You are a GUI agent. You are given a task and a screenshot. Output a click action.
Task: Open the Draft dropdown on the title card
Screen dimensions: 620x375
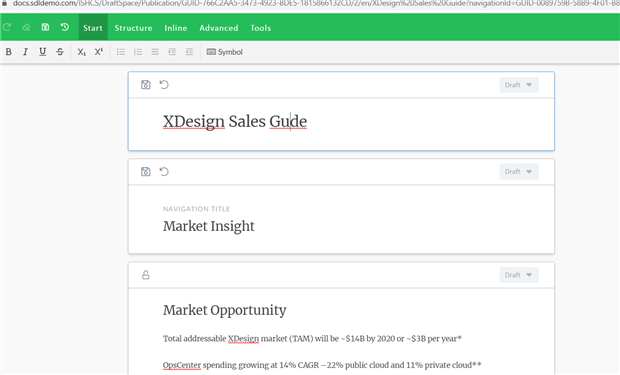tap(519, 85)
